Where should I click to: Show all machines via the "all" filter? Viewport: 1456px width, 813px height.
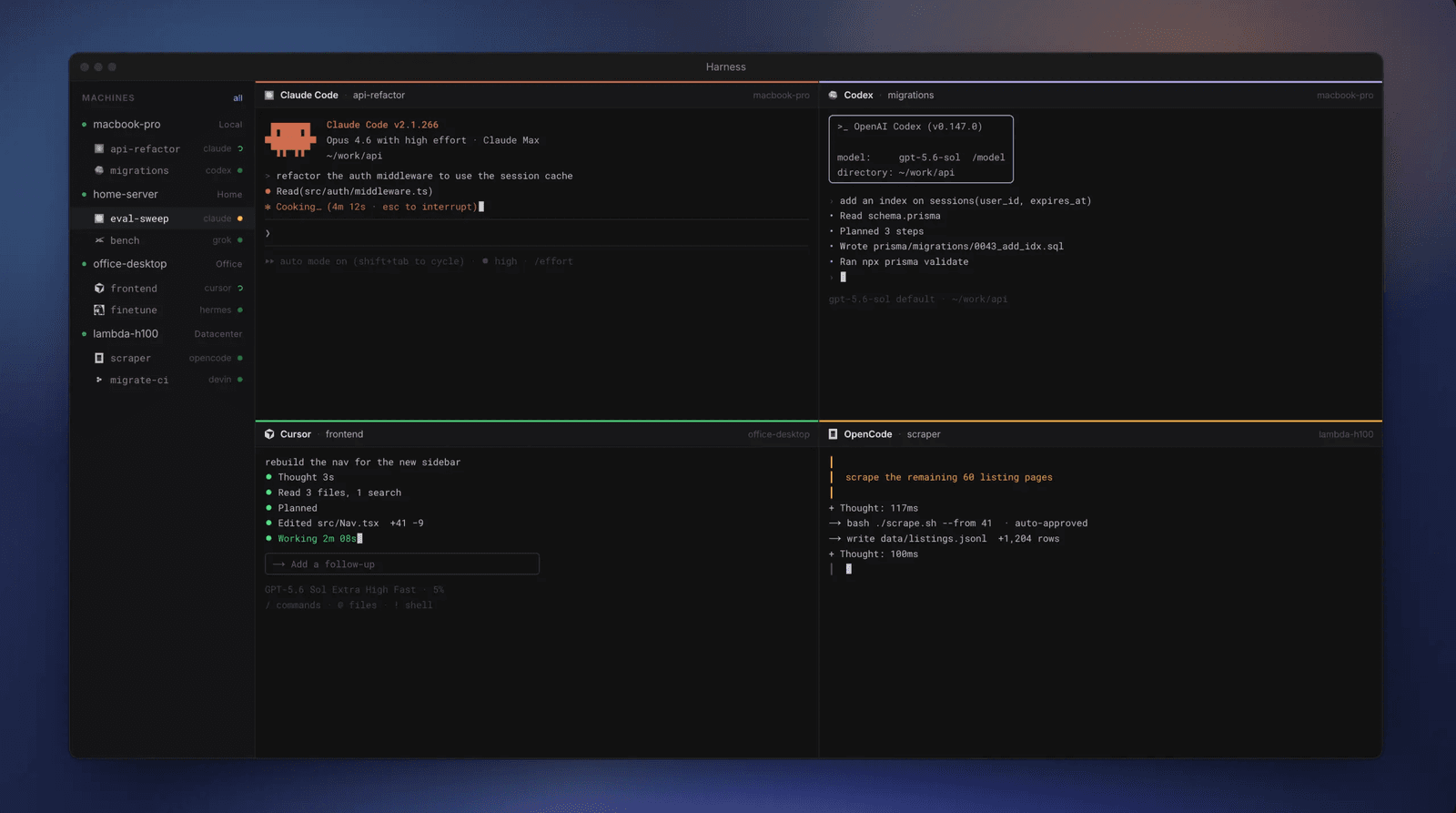[x=238, y=98]
